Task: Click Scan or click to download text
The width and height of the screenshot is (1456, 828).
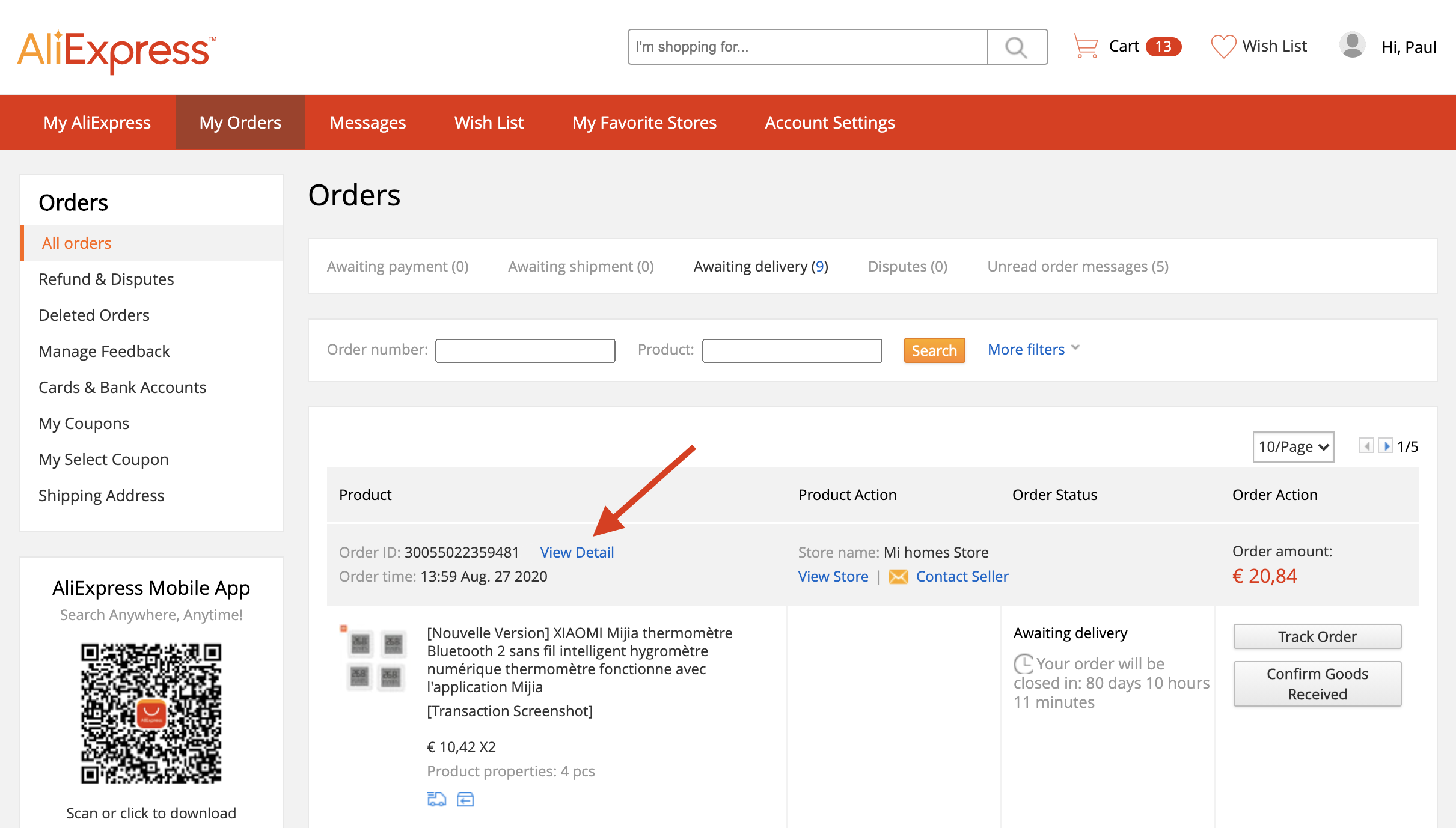Action: pyautogui.click(x=151, y=813)
